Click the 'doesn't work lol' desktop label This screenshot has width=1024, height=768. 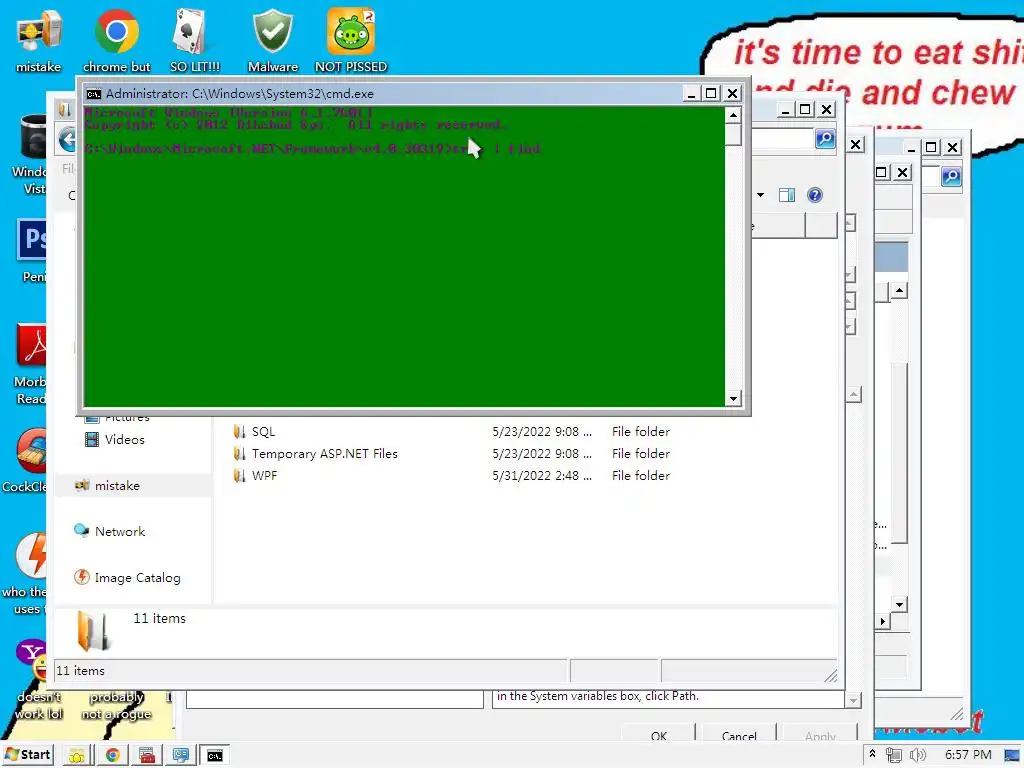pos(39,705)
